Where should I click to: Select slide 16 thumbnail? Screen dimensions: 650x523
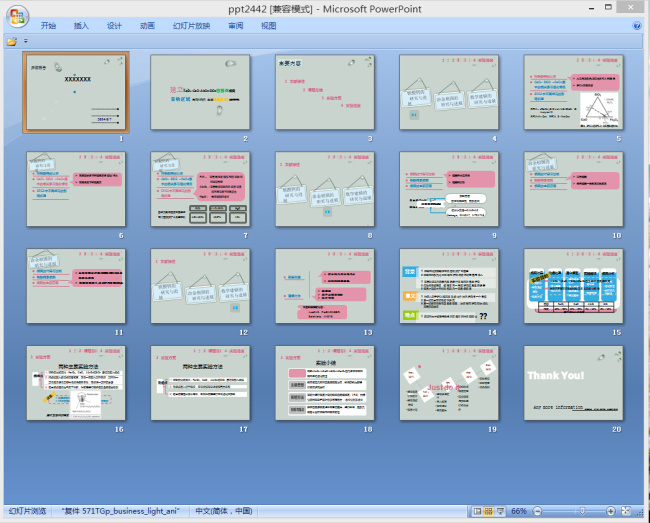coord(76,383)
